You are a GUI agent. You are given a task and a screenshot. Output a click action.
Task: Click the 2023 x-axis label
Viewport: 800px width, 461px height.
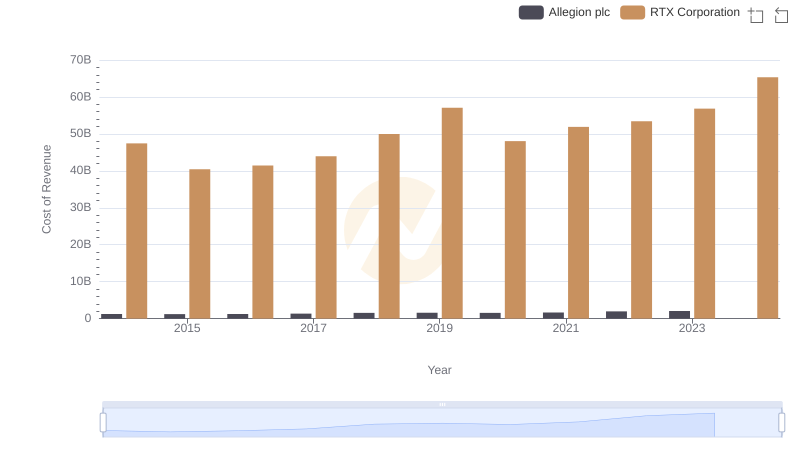click(x=692, y=328)
